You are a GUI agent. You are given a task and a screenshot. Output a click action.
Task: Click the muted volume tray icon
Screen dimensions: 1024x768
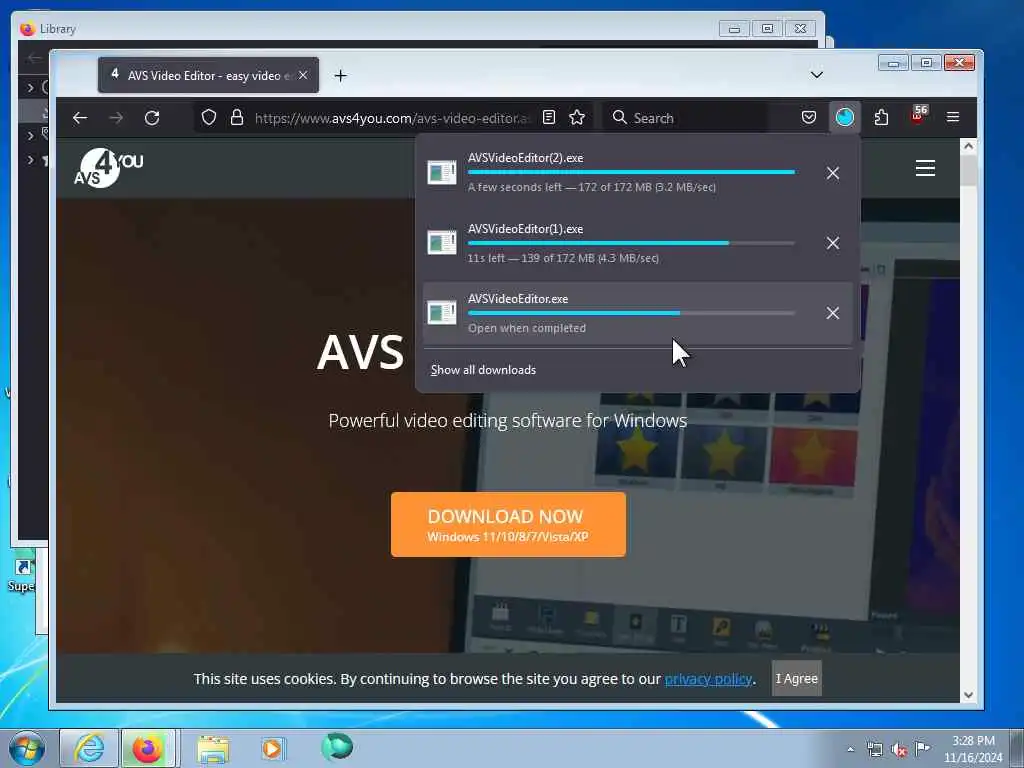[899, 750]
